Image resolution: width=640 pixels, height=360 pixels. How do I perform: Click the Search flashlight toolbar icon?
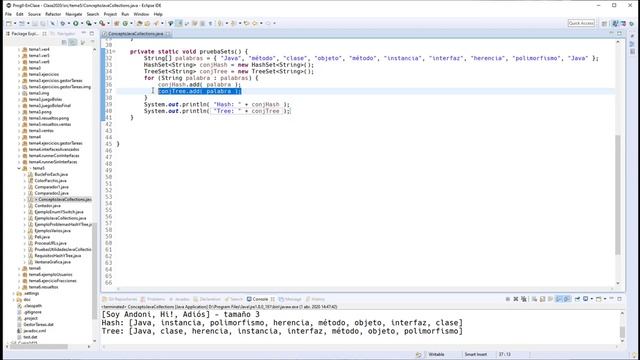tap(156, 23)
